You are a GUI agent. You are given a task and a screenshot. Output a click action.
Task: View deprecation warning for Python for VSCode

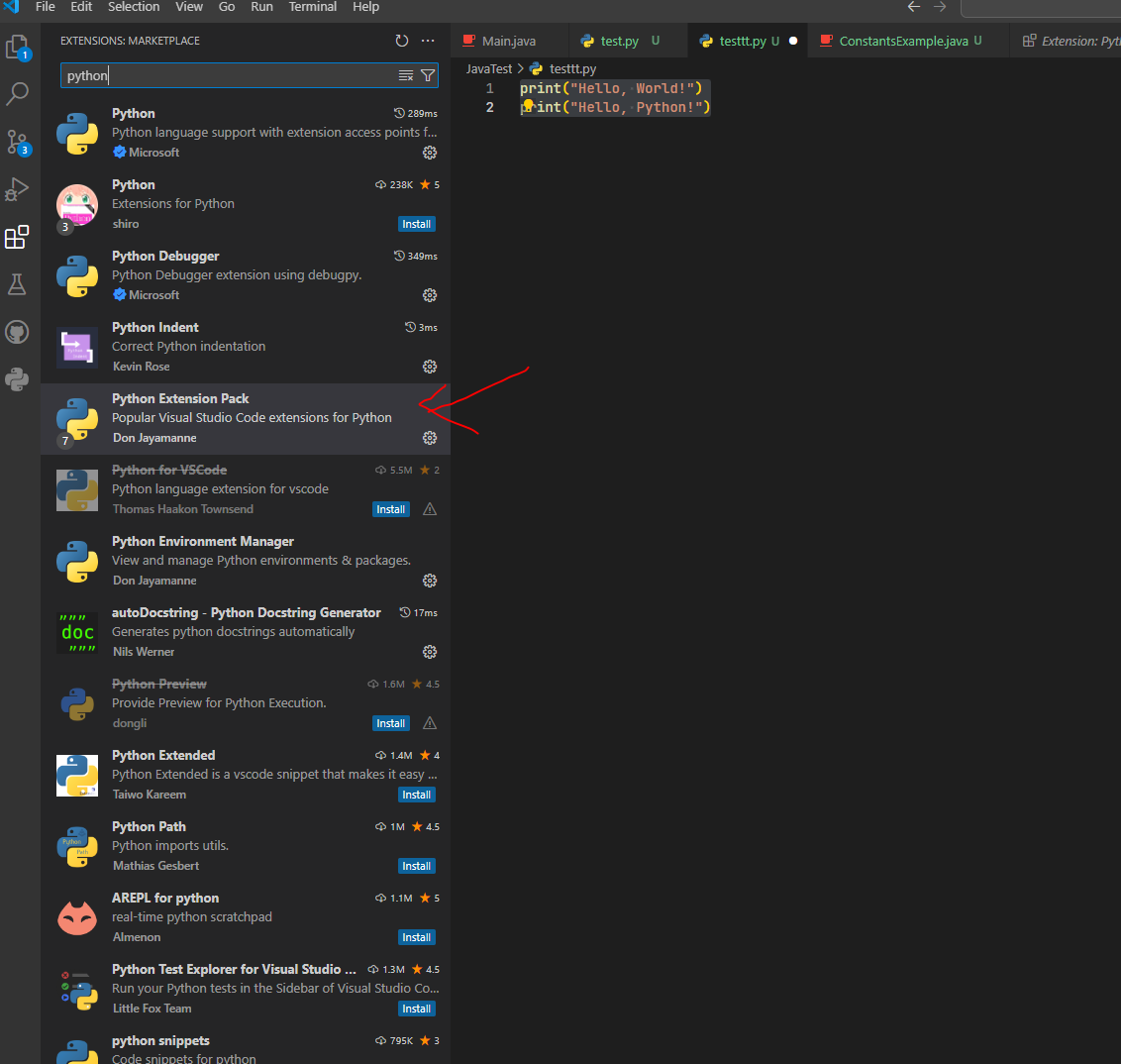tap(430, 509)
